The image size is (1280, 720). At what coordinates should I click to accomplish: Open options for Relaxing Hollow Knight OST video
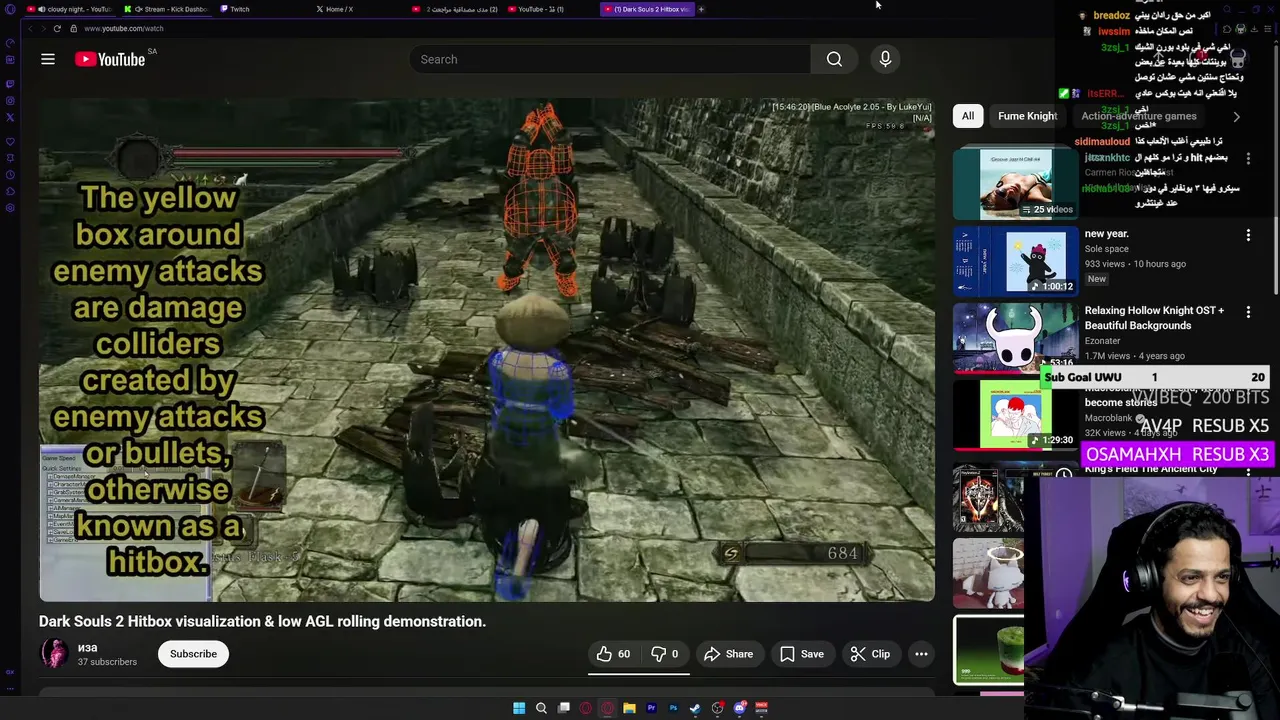pos(1248,312)
